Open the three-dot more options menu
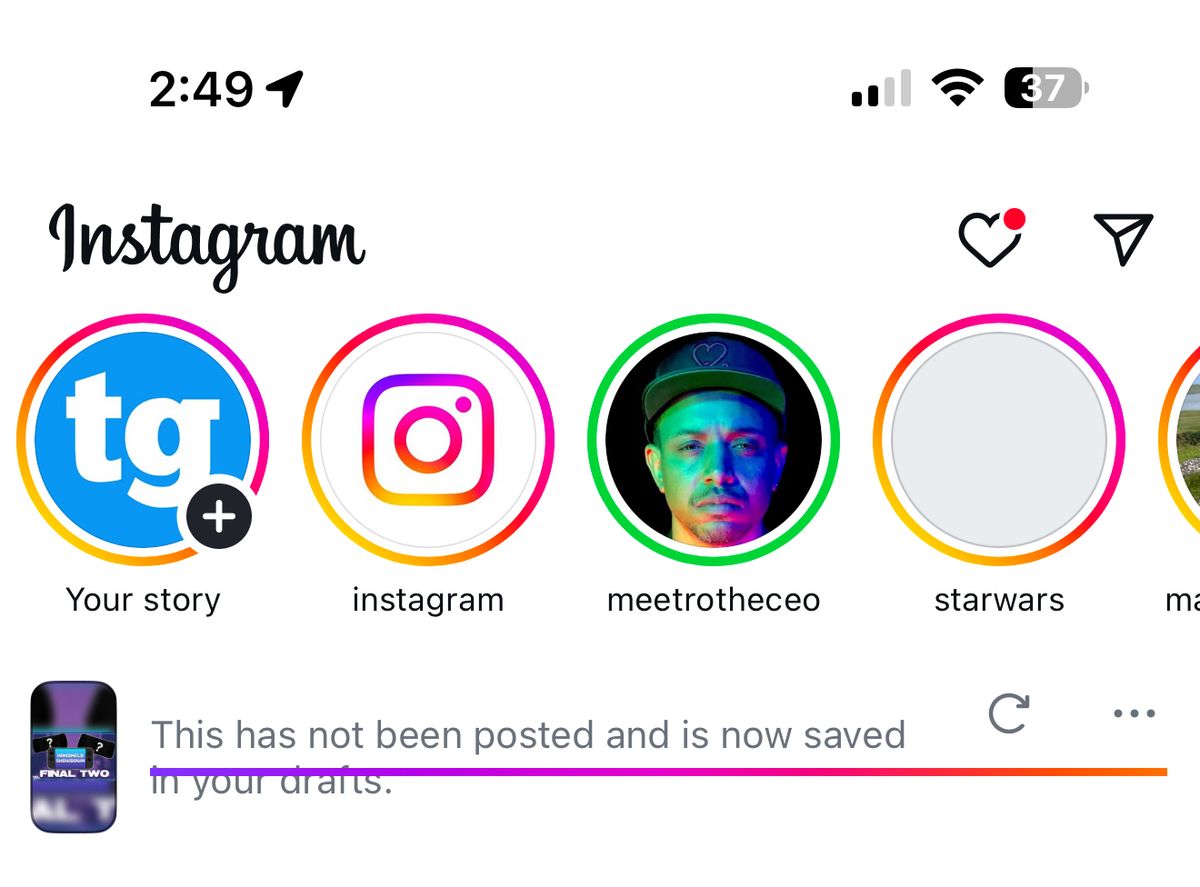 pos(1134,714)
